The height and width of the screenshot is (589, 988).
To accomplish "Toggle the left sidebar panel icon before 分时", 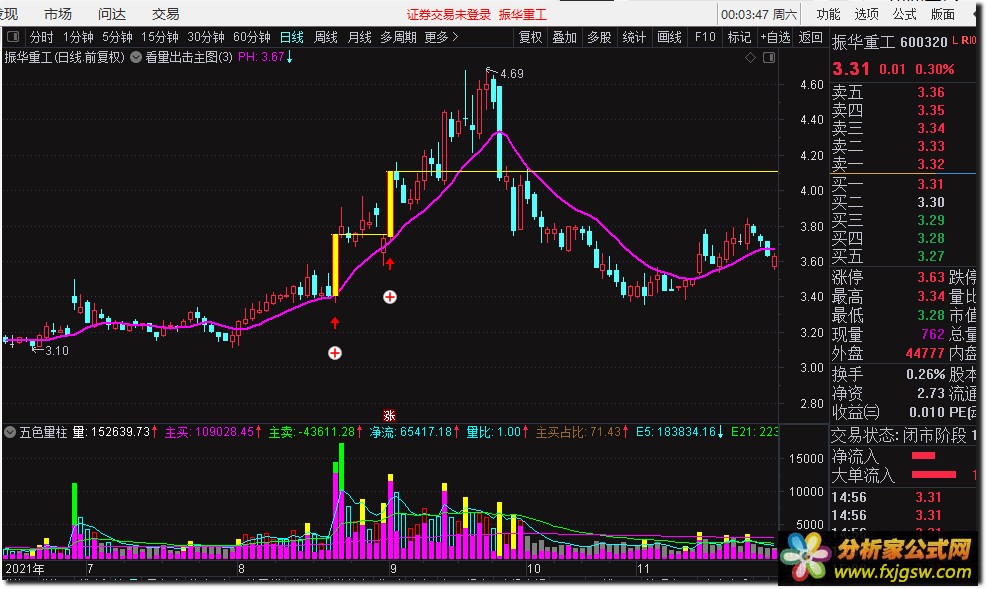I will (x=13, y=37).
